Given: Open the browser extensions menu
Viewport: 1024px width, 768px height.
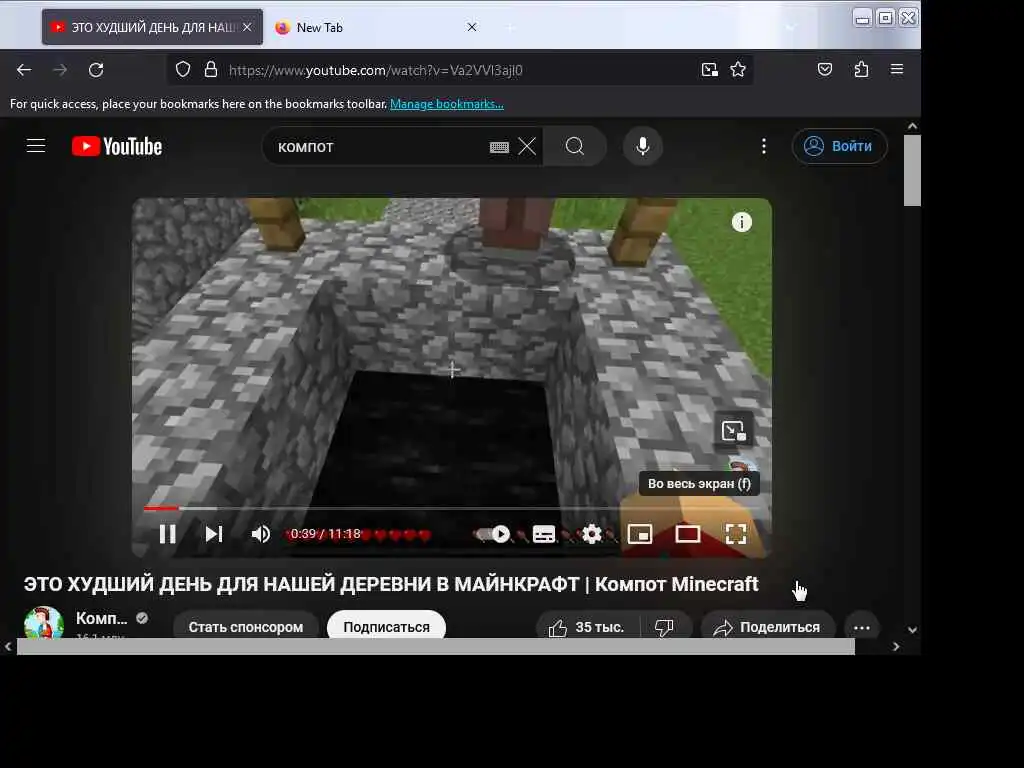Looking at the screenshot, I should pyautogui.click(x=861, y=69).
